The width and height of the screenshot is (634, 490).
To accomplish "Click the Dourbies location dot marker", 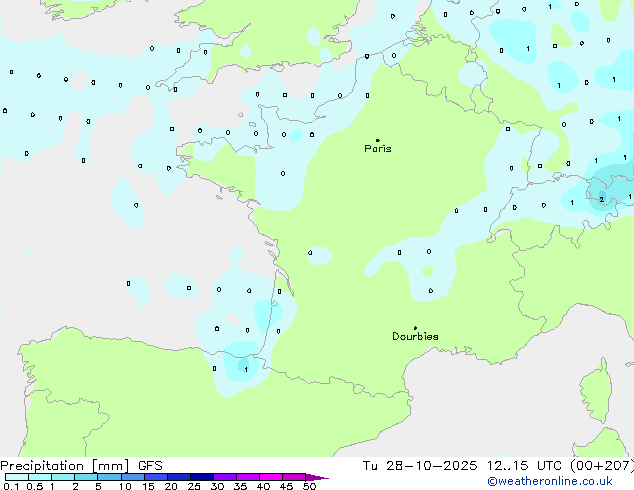I will tap(415, 328).
